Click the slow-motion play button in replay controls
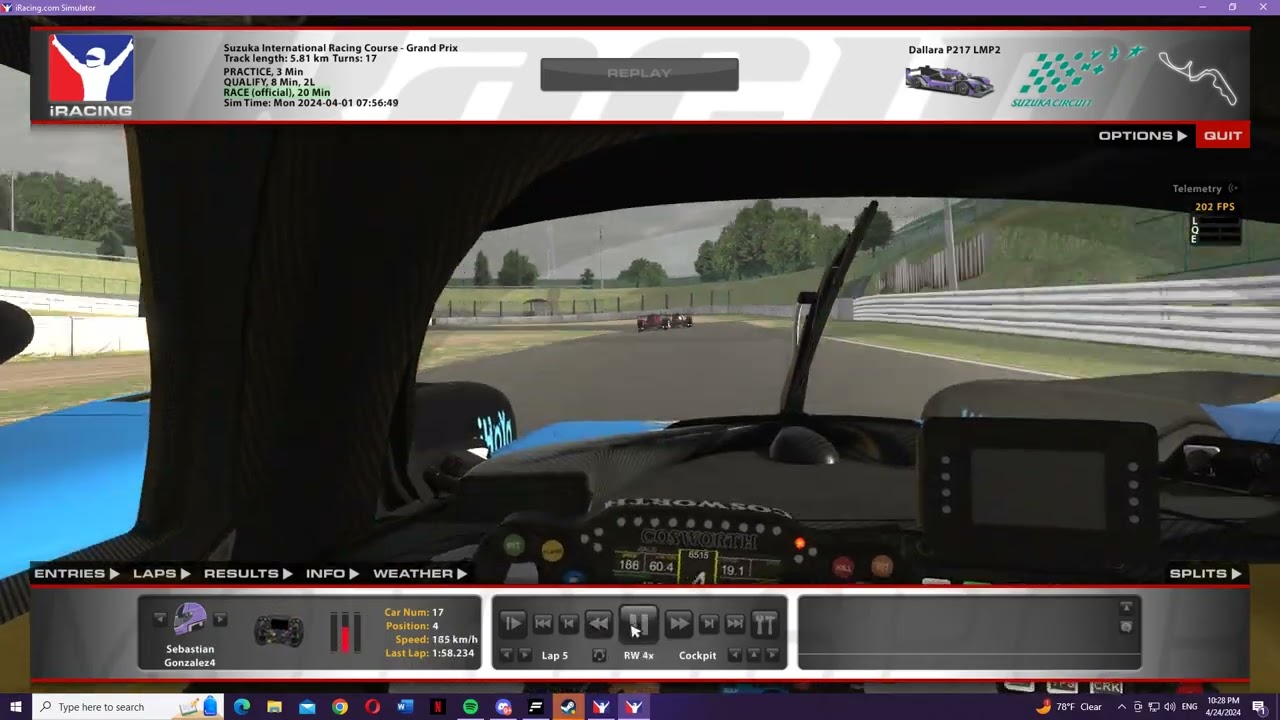Screen dimensions: 1280x720 [x=512, y=624]
